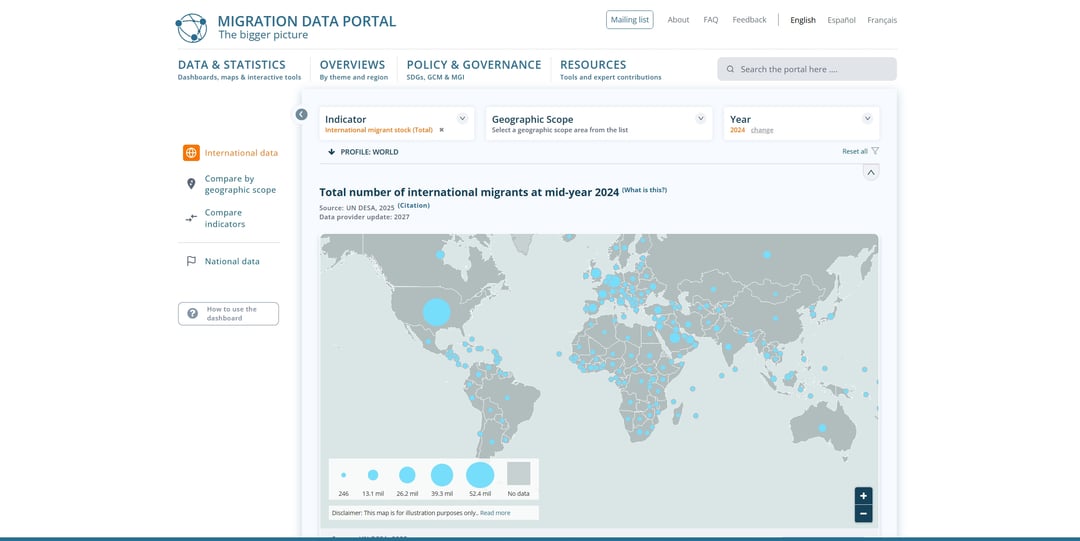Viewport: 1080px width, 541px height.
Task: Click the Migration Data Portal logo icon
Action: coord(191,28)
